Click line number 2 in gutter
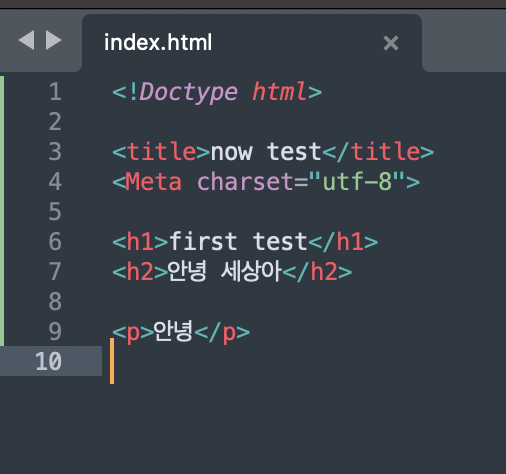Screen dimensions: 506x474 coord(55,122)
